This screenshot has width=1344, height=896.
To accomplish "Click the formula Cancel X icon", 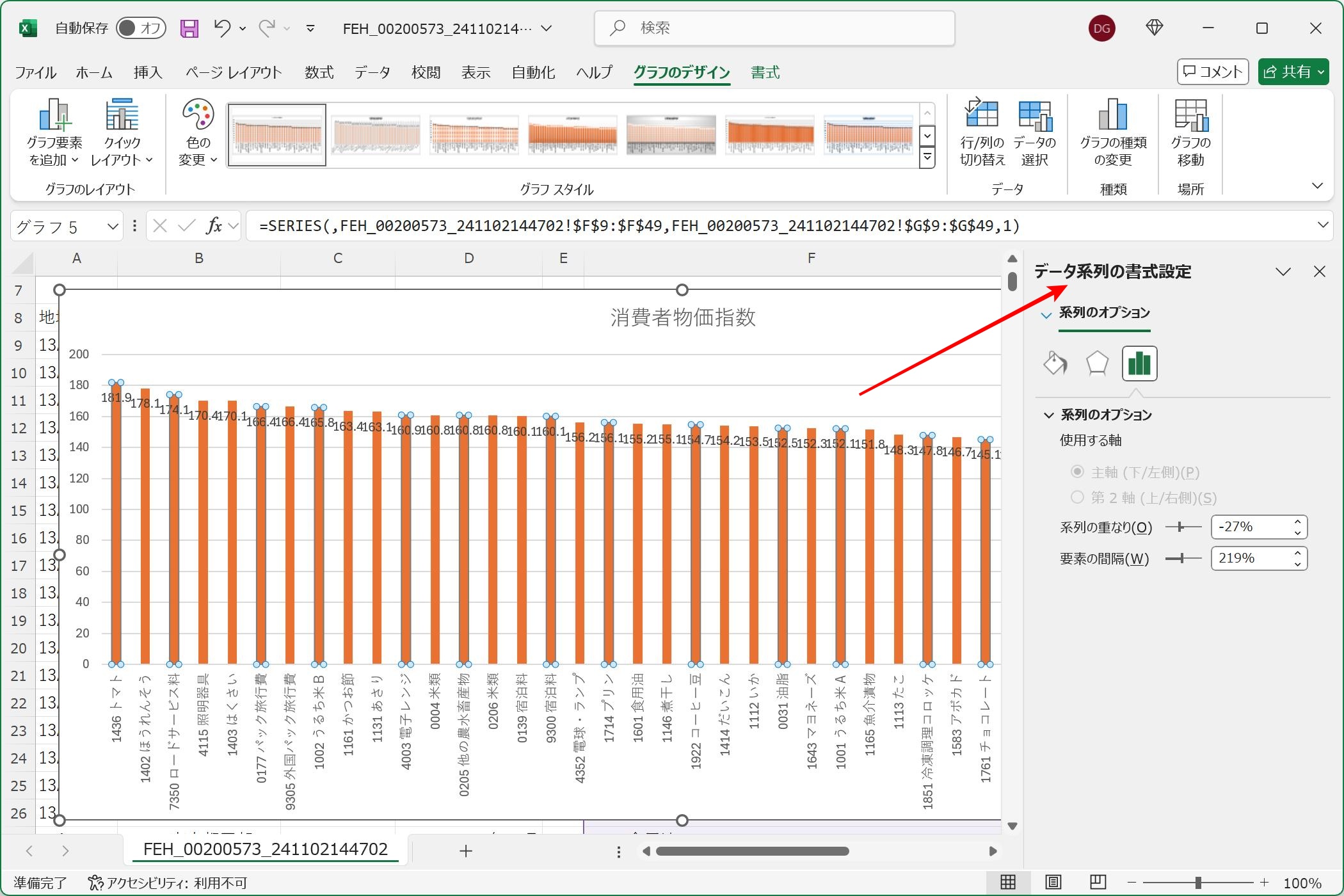I will 160,226.
